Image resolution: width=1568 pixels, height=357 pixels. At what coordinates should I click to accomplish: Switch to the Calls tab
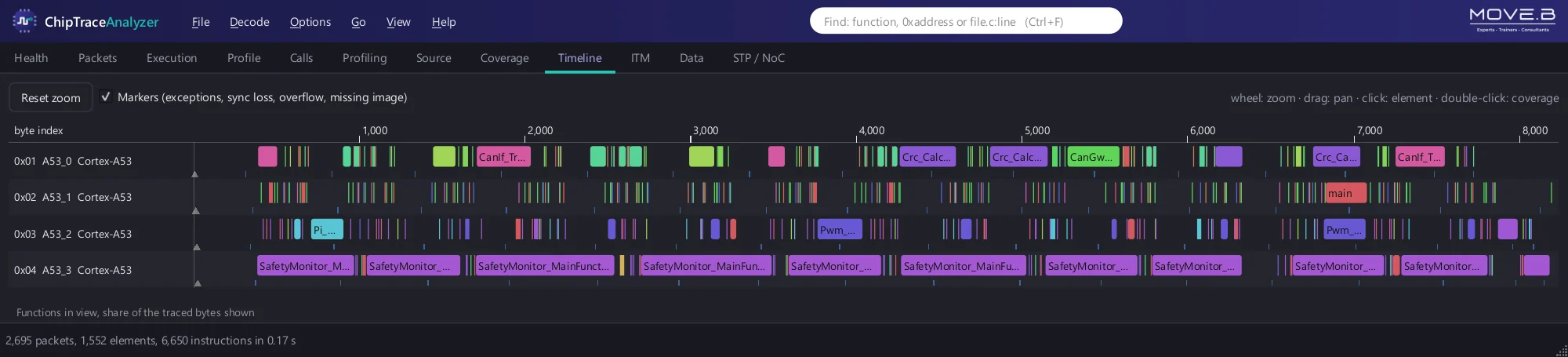pyautogui.click(x=301, y=58)
